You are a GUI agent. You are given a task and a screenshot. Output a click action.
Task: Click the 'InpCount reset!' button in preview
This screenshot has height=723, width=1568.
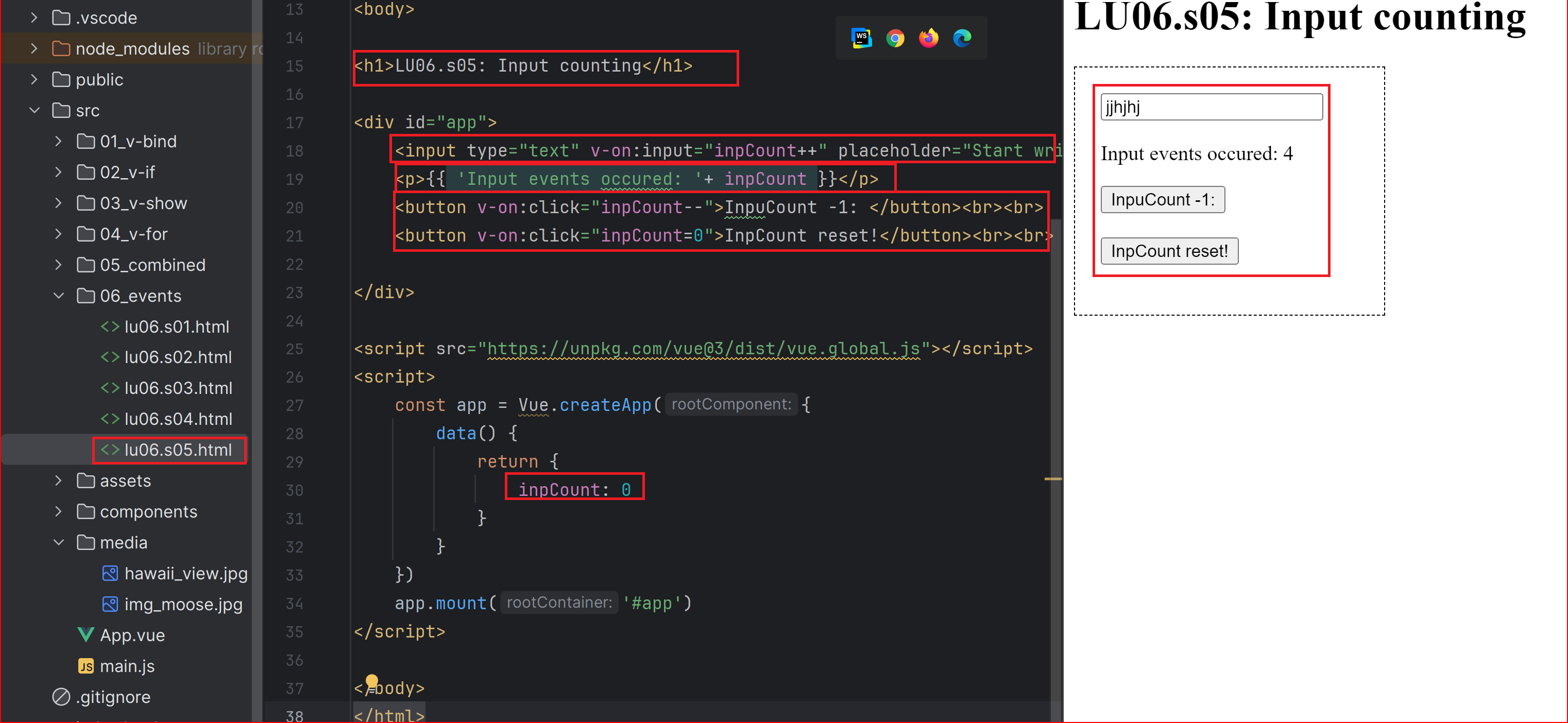click(x=1169, y=251)
